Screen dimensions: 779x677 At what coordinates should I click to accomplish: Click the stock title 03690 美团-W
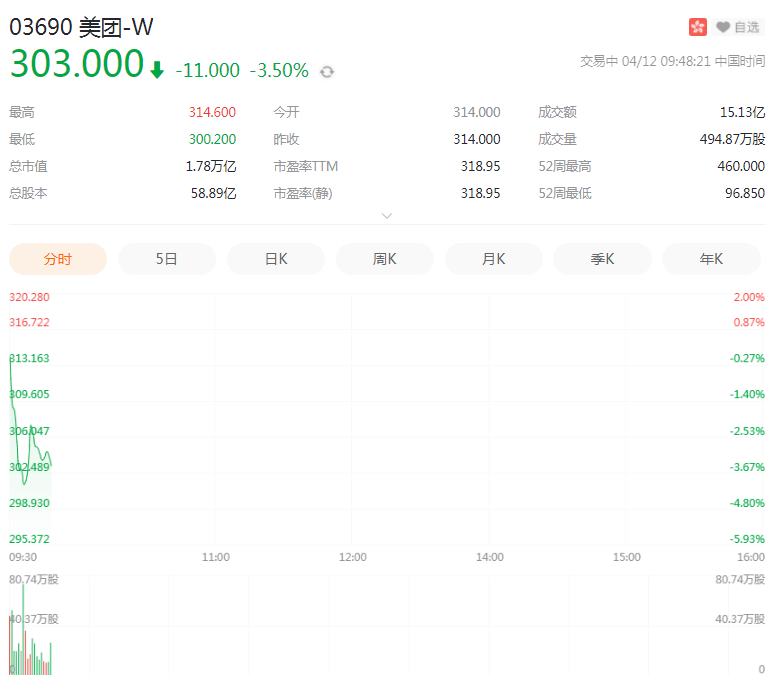pos(82,27)
